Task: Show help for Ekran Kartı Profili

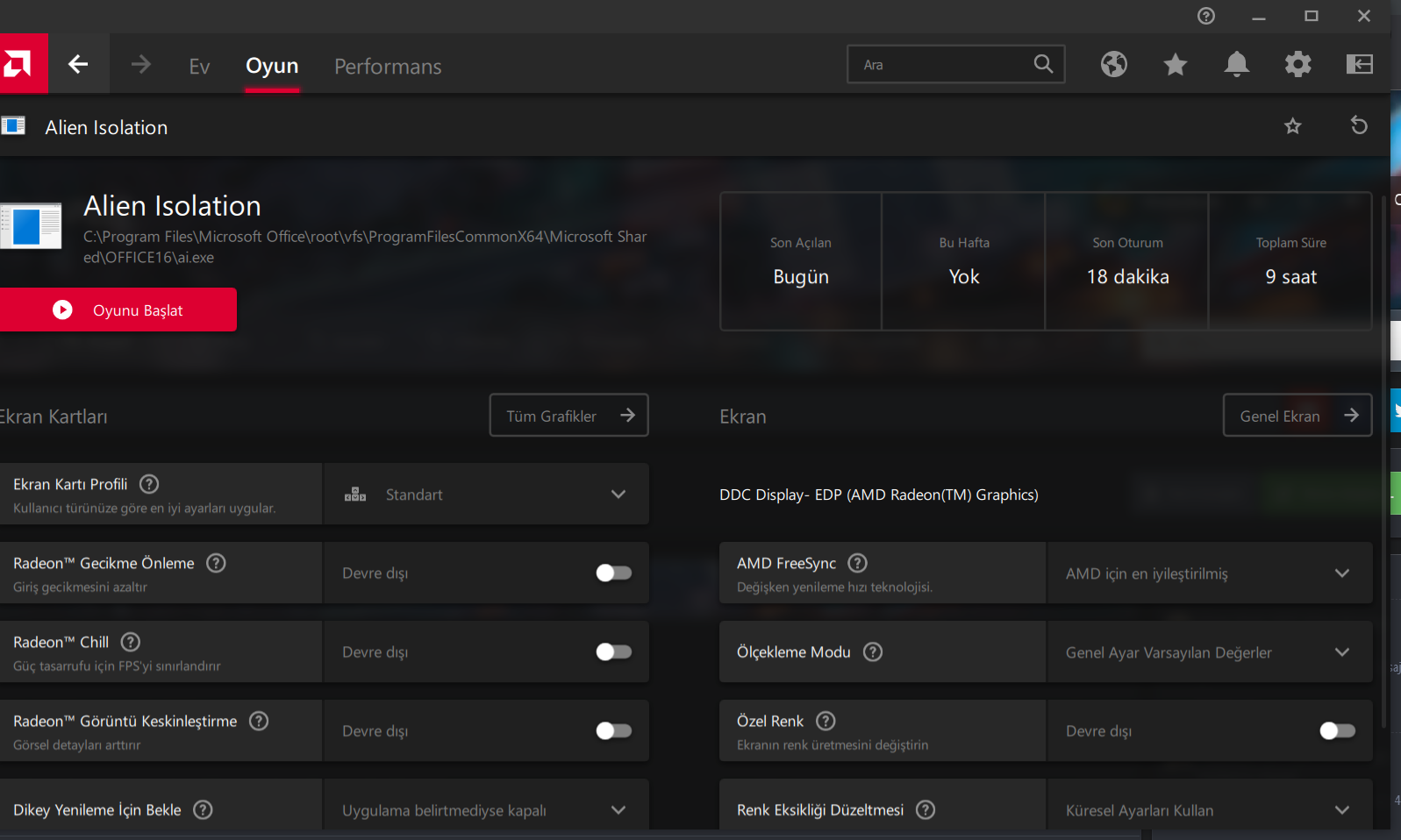Action: pos(149,484)
